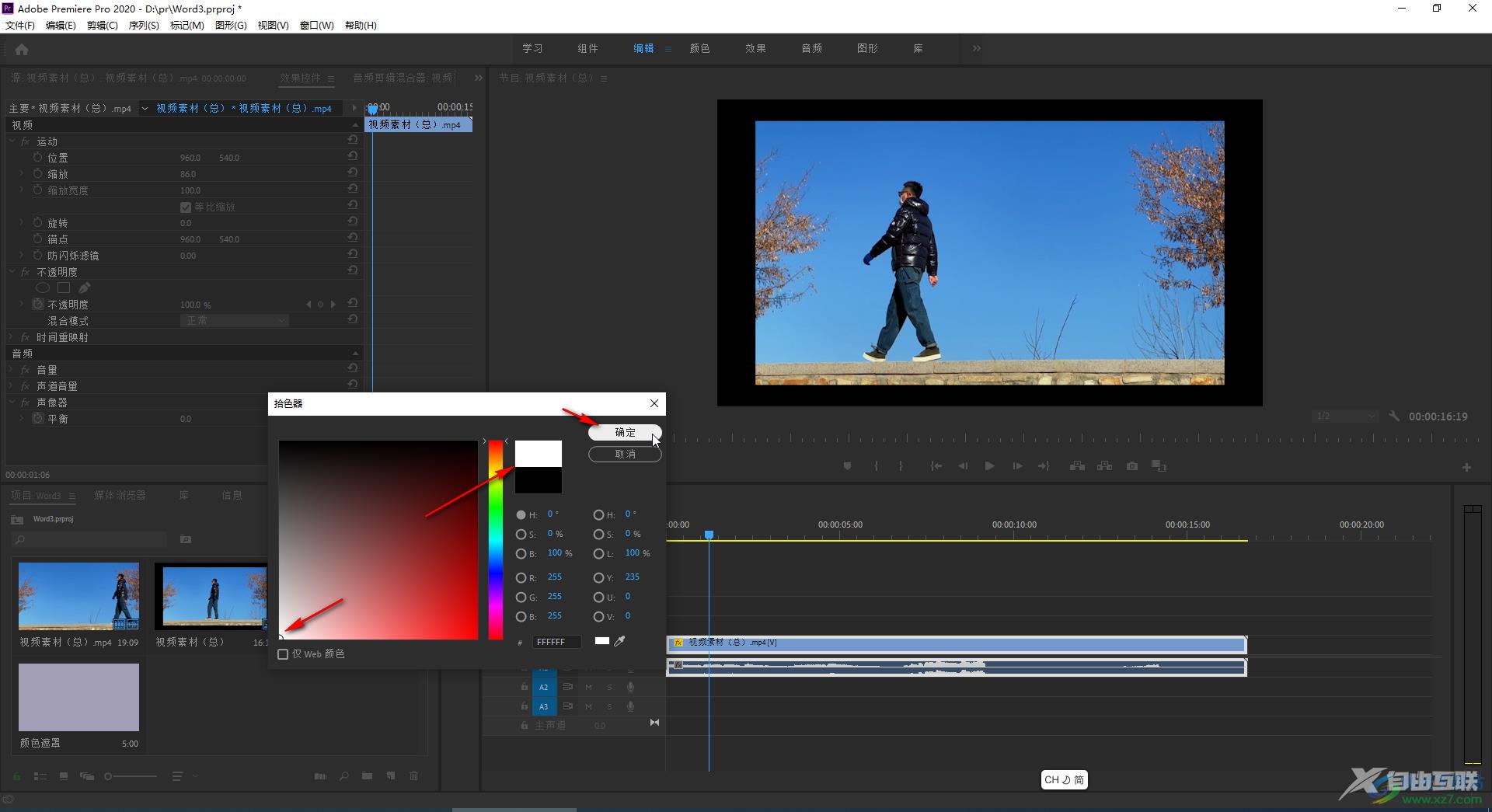The width and height of the screenshot is (1492, 812).
Task: Expand the Channel Volume effect
Action: [x=12, y=386]
